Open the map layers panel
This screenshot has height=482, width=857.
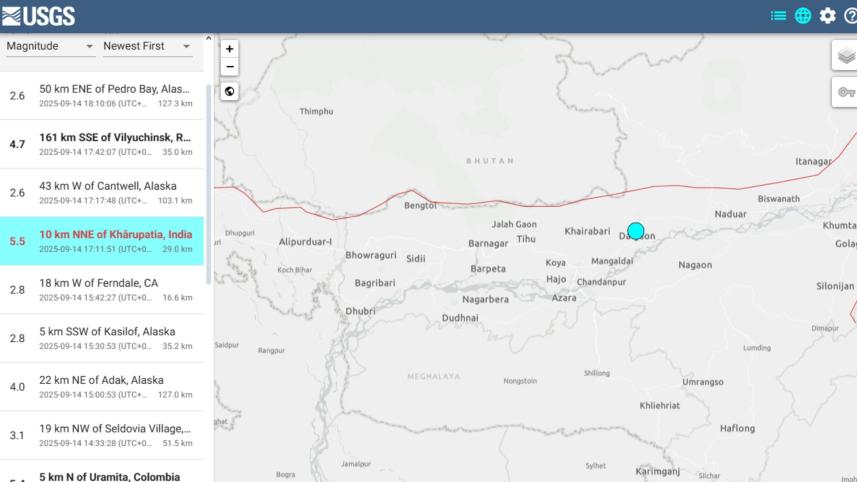point(846,56)
